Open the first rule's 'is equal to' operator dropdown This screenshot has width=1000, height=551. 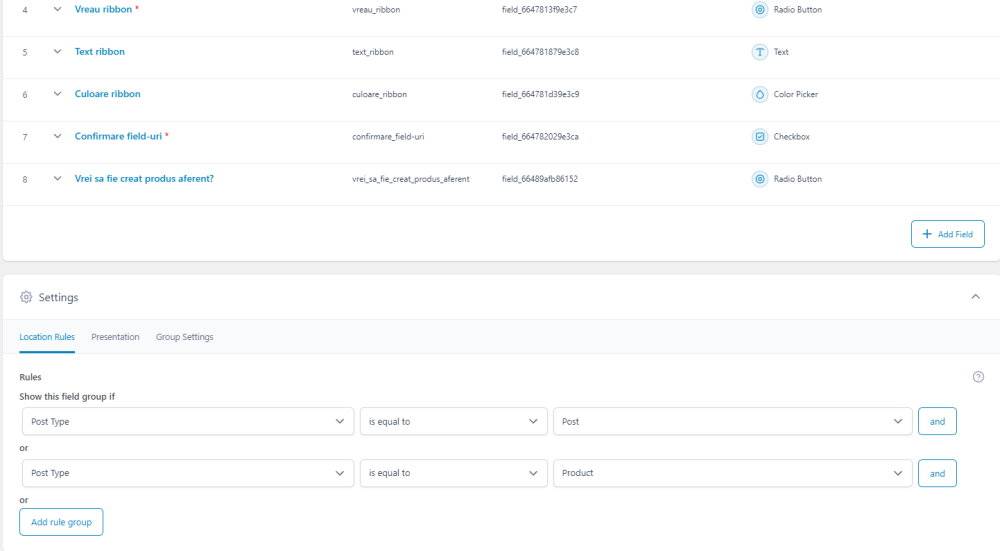(453, 422)
